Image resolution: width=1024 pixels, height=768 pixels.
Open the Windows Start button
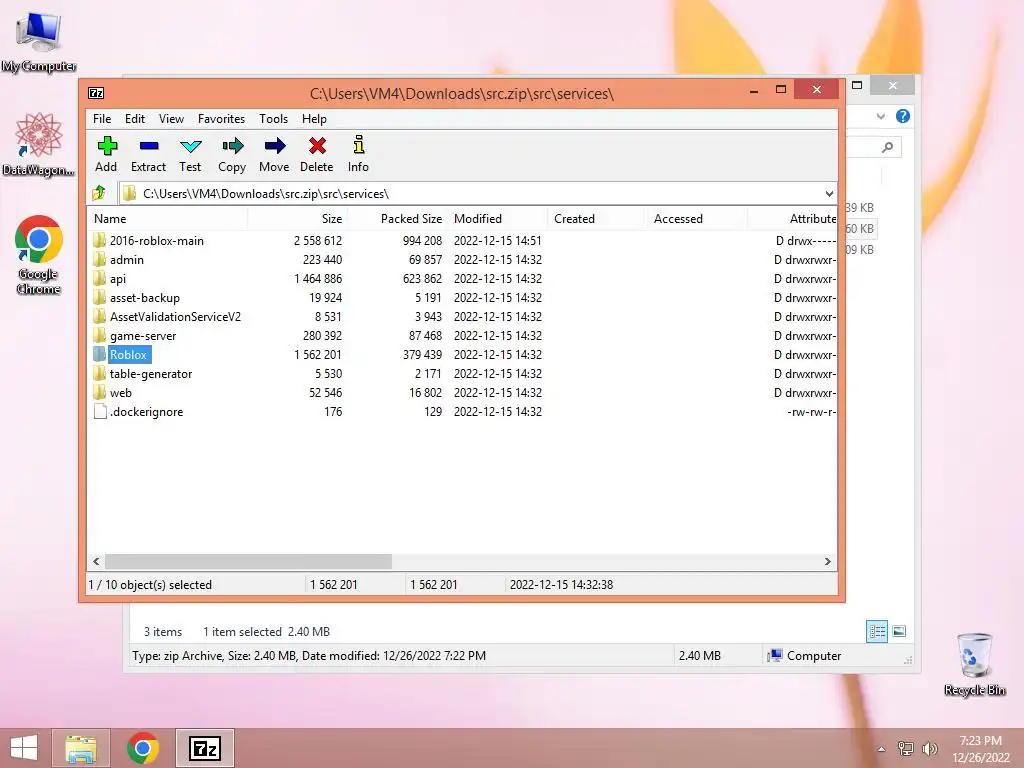pos(24,748)
